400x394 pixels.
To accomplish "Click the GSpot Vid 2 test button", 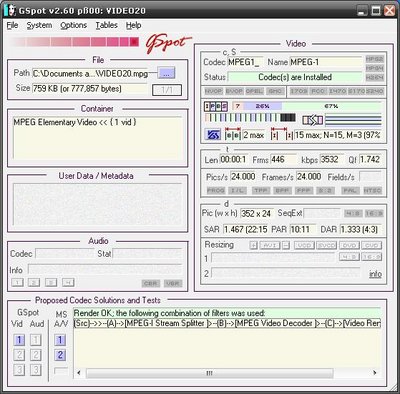I will (x=19, y=355).
